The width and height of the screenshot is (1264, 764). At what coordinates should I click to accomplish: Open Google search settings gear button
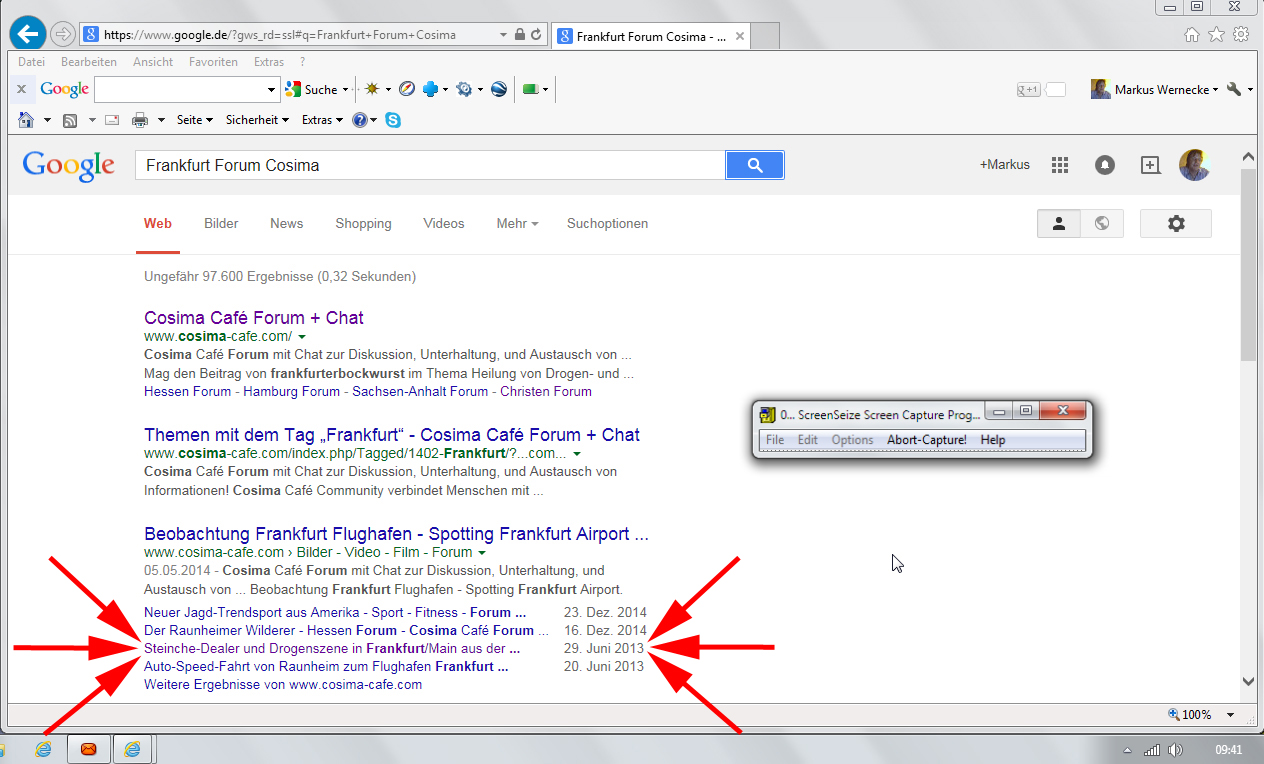click(x=1176, y=224)
